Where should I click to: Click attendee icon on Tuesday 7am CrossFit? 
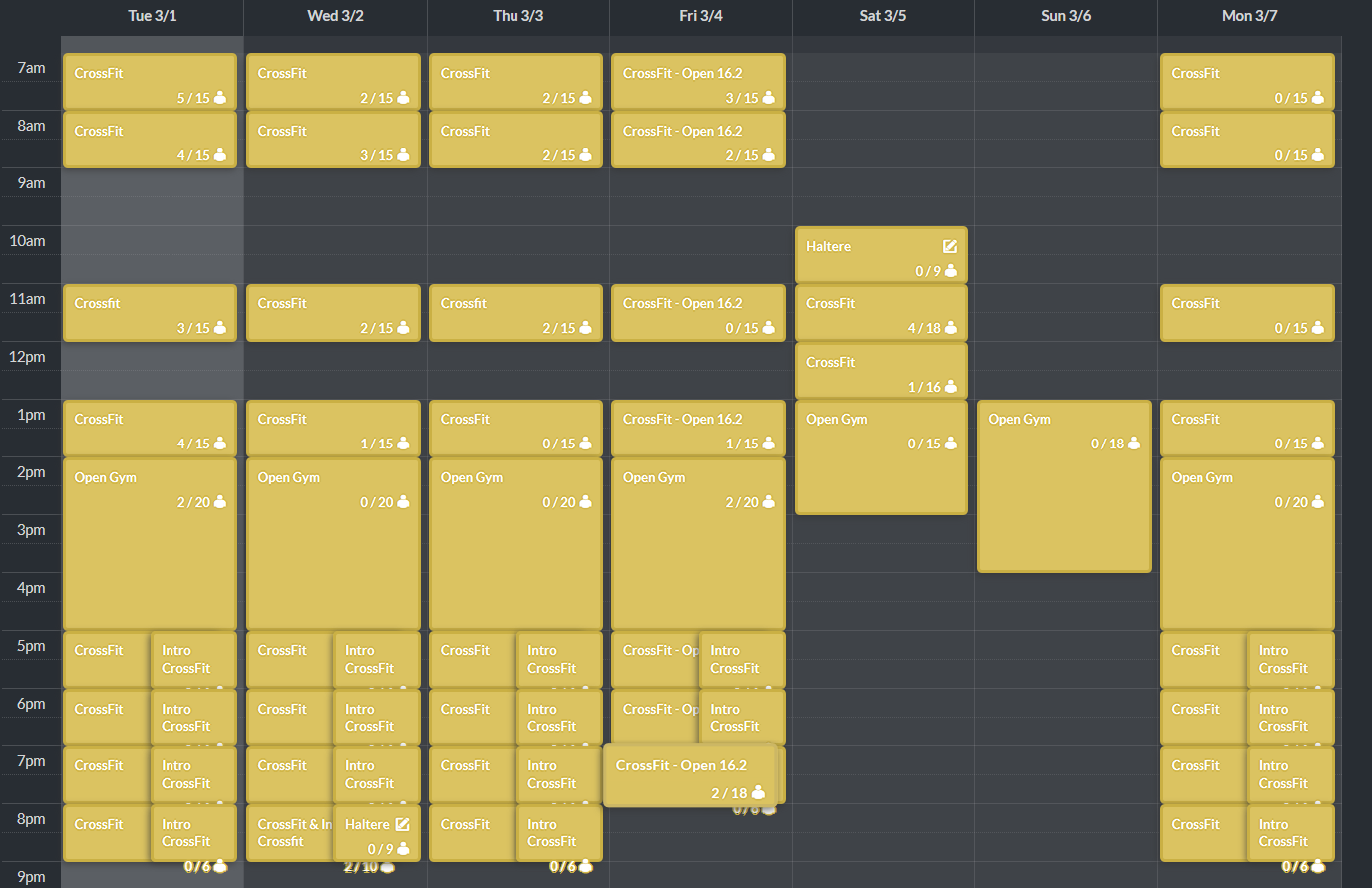click(x=220, y=98)
